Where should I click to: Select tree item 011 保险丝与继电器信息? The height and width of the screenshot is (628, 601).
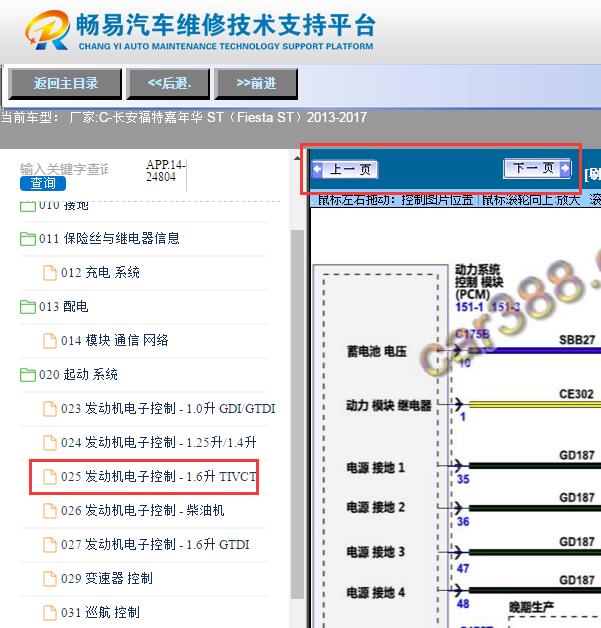pos(109,239)
